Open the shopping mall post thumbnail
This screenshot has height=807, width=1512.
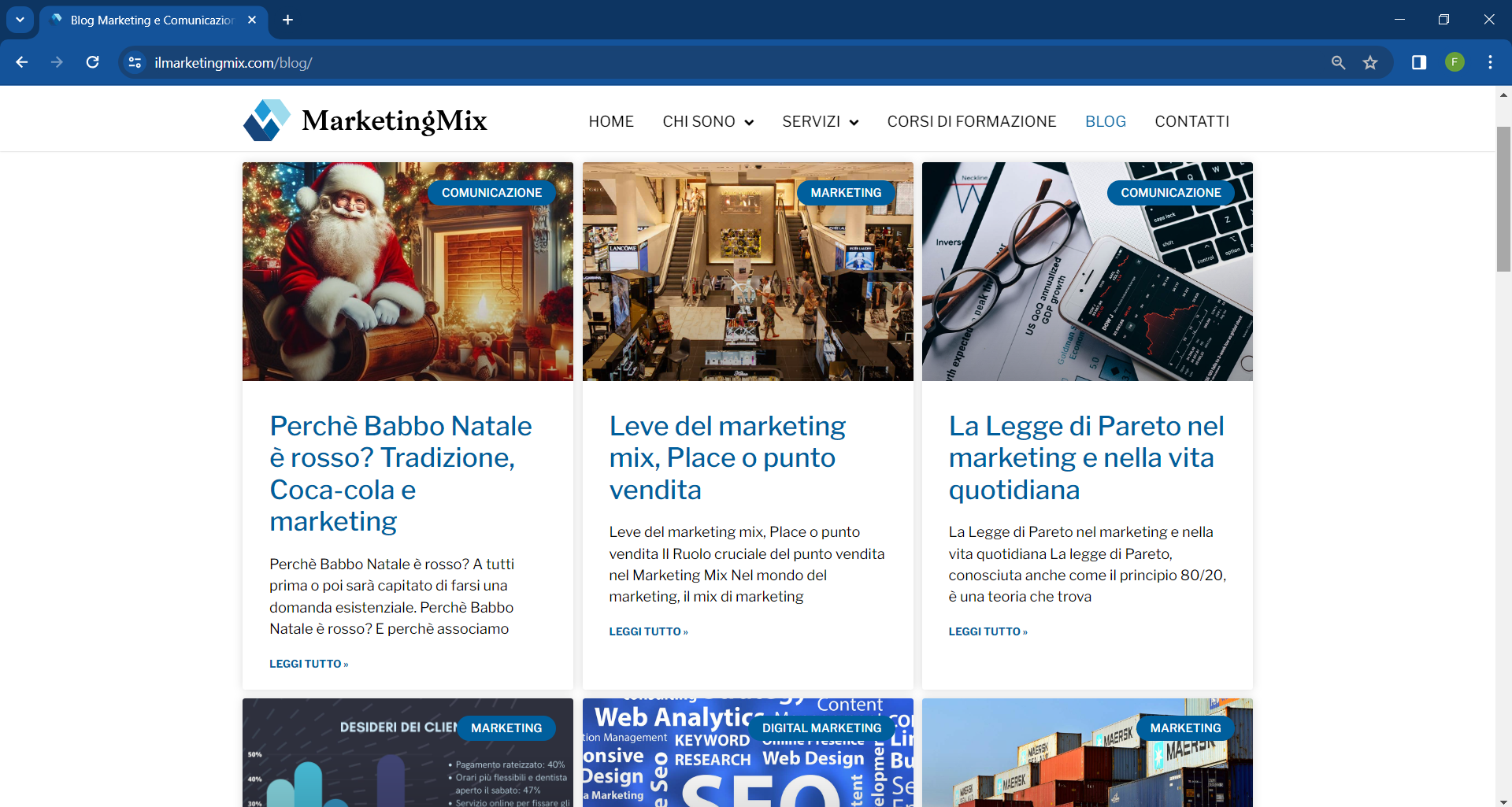pyautogui.click(x=748, y=272)
